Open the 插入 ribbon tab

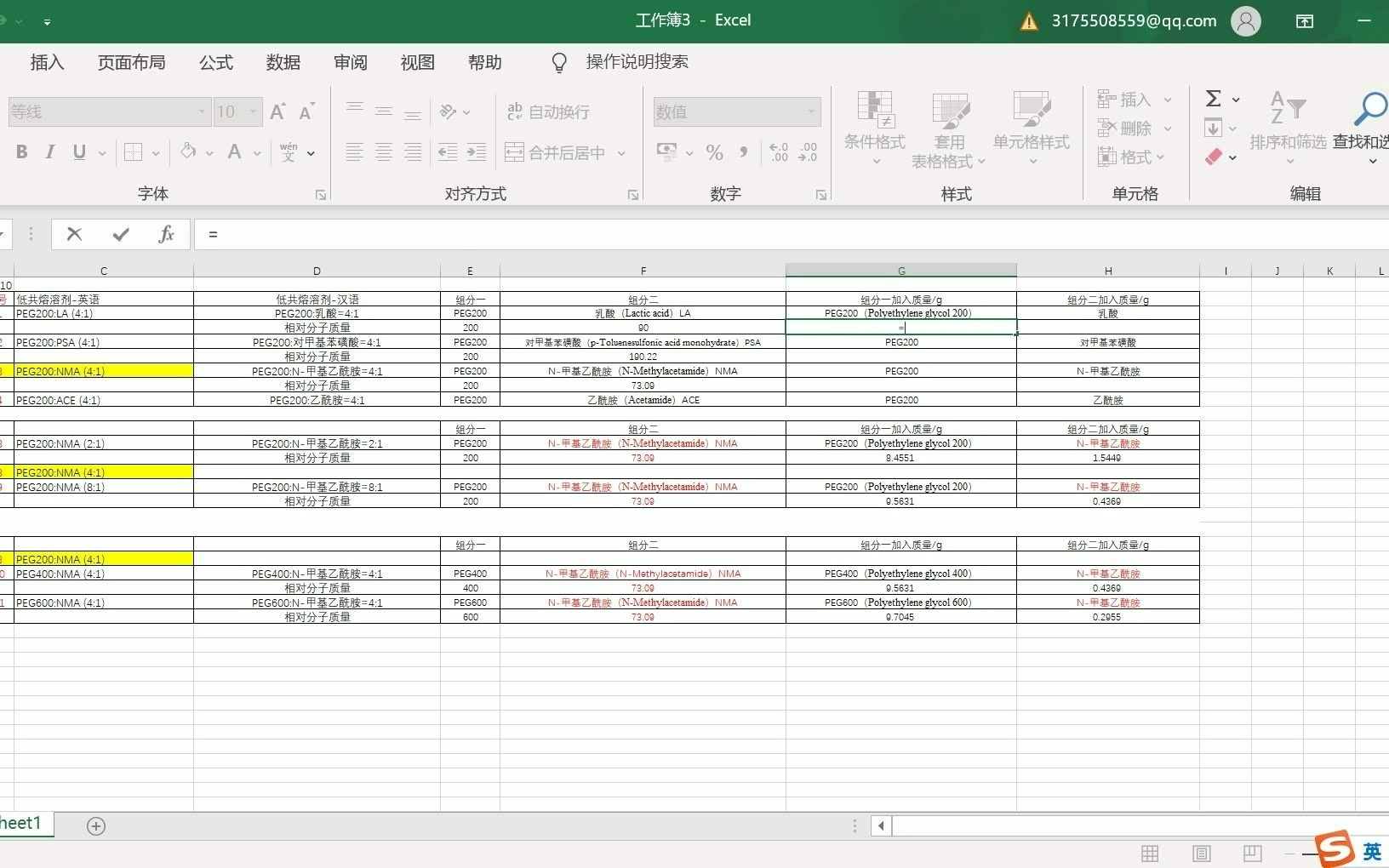(x=47, y=62)
